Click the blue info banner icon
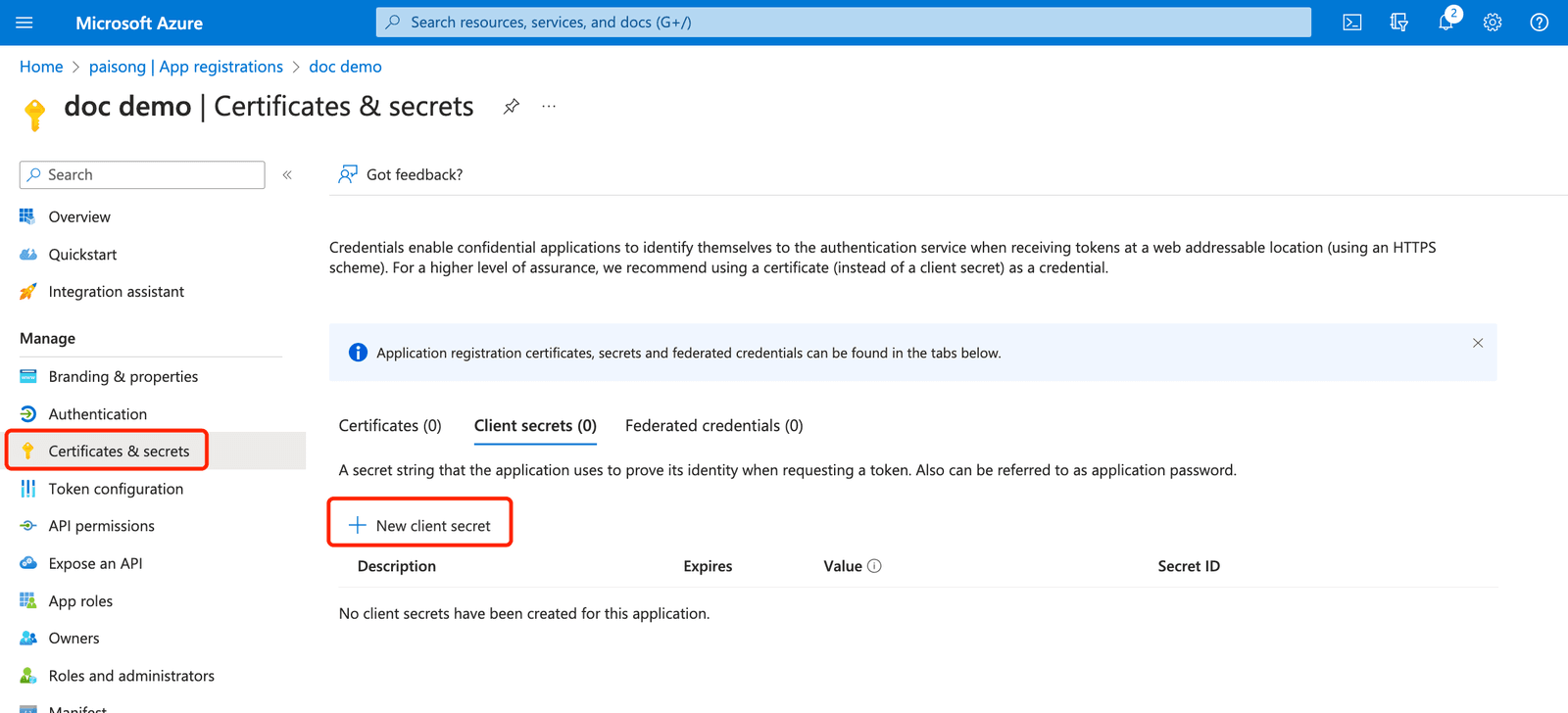 coord(358,353)
